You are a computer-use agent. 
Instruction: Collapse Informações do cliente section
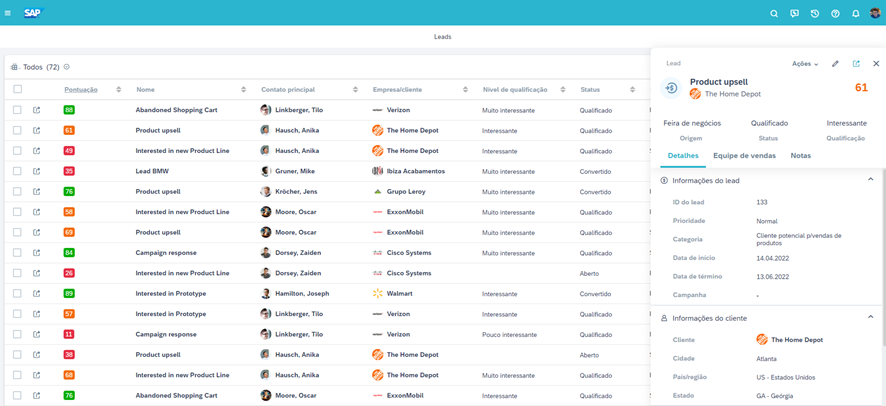click(871, 318)
